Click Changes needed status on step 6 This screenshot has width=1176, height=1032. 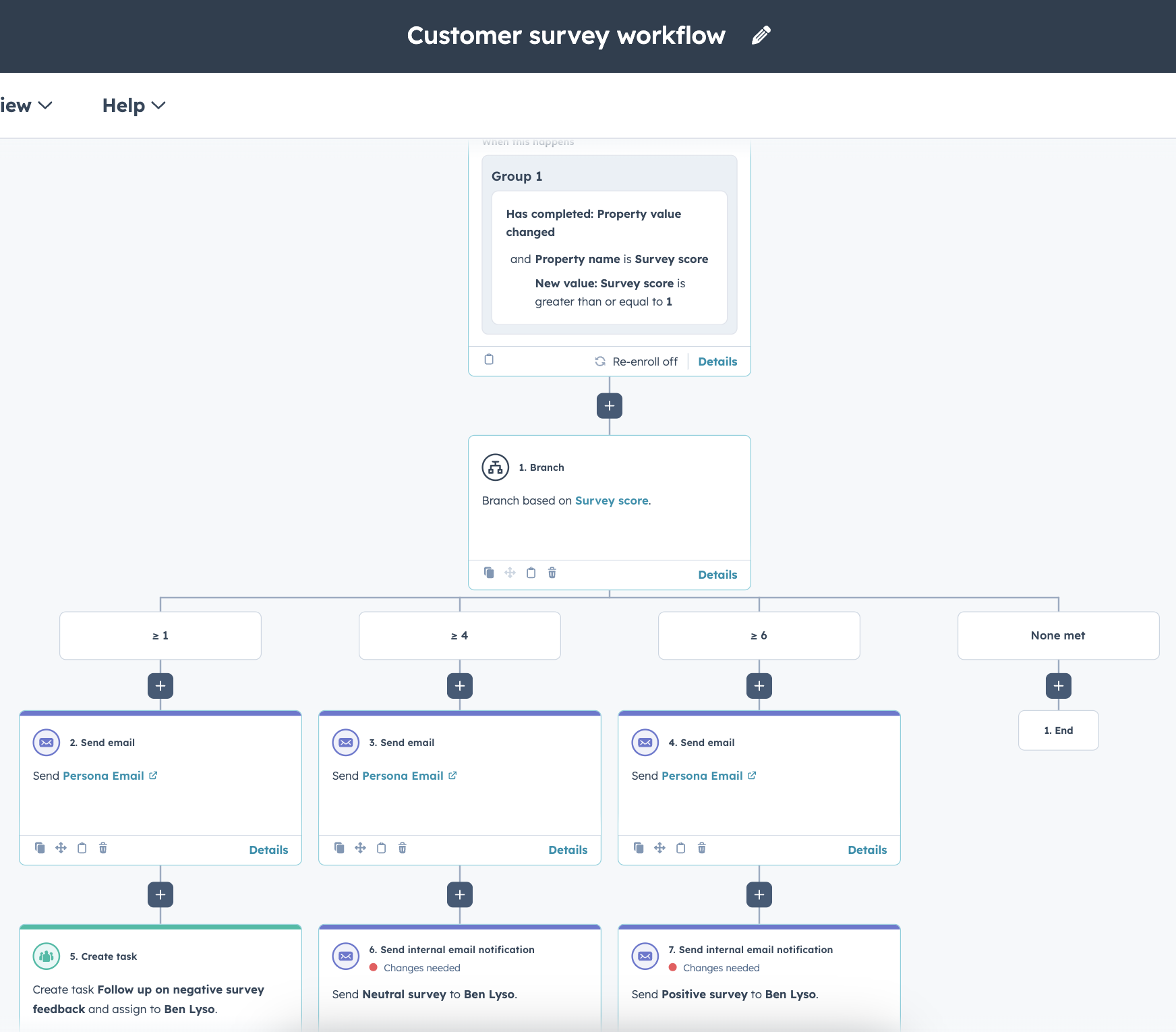pyautogui.click(x=421, y=967)
